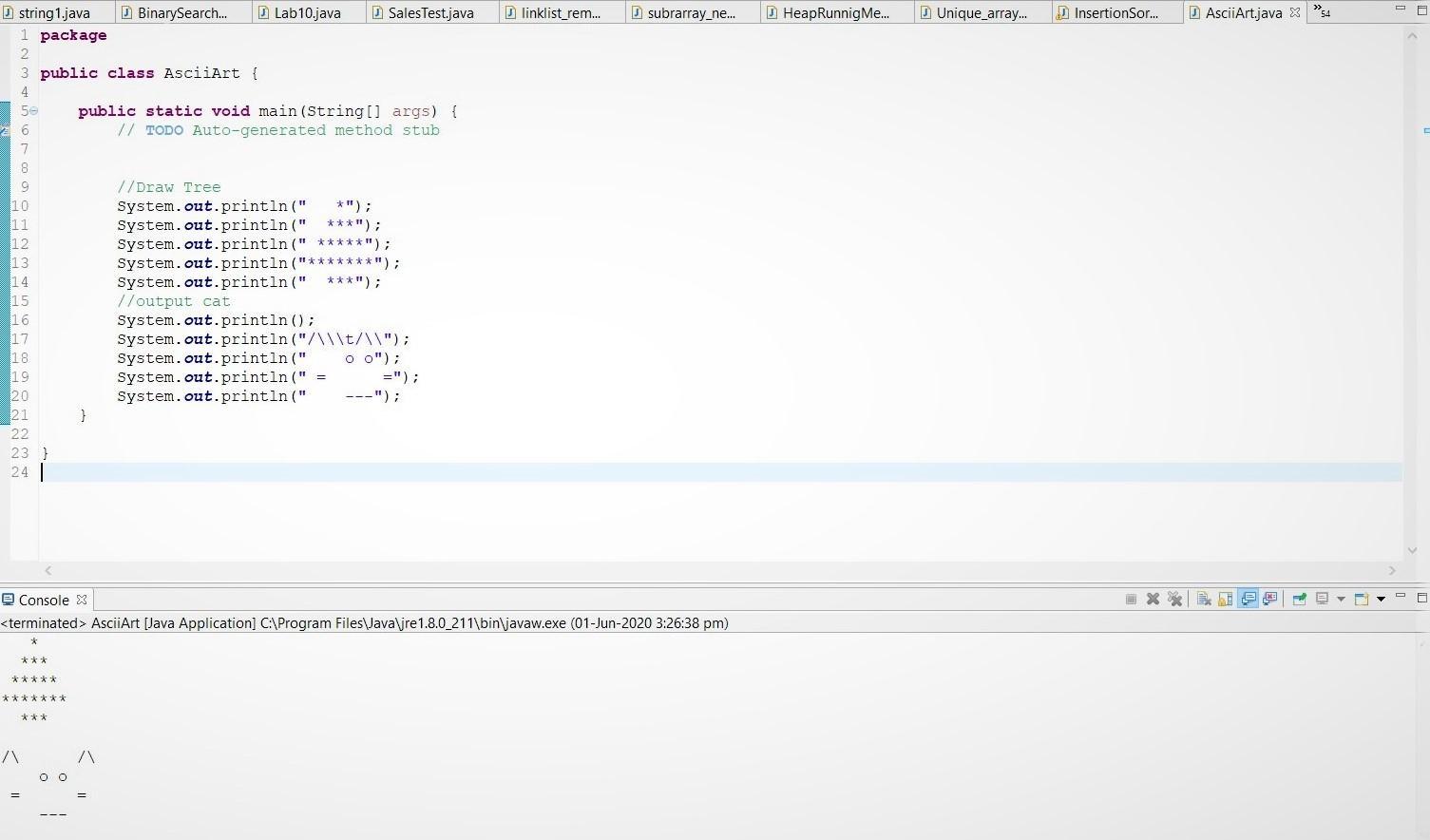Click the Open Console icon
Screen dimensions: 1430x840
click(x=1362, y=599)
